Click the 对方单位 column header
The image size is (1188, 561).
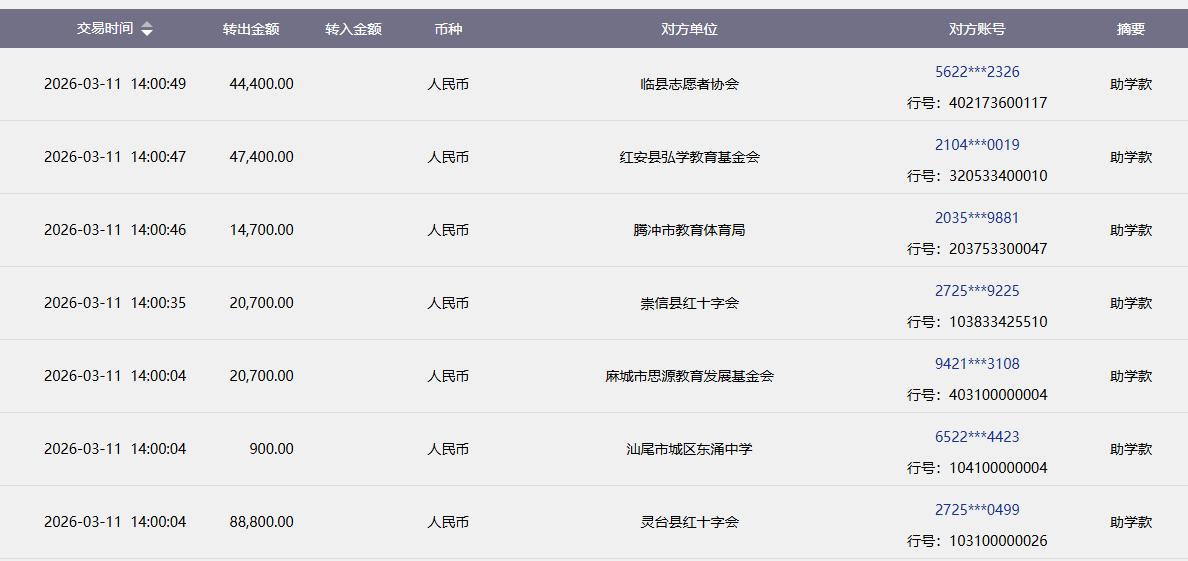[x=689, y=29]
